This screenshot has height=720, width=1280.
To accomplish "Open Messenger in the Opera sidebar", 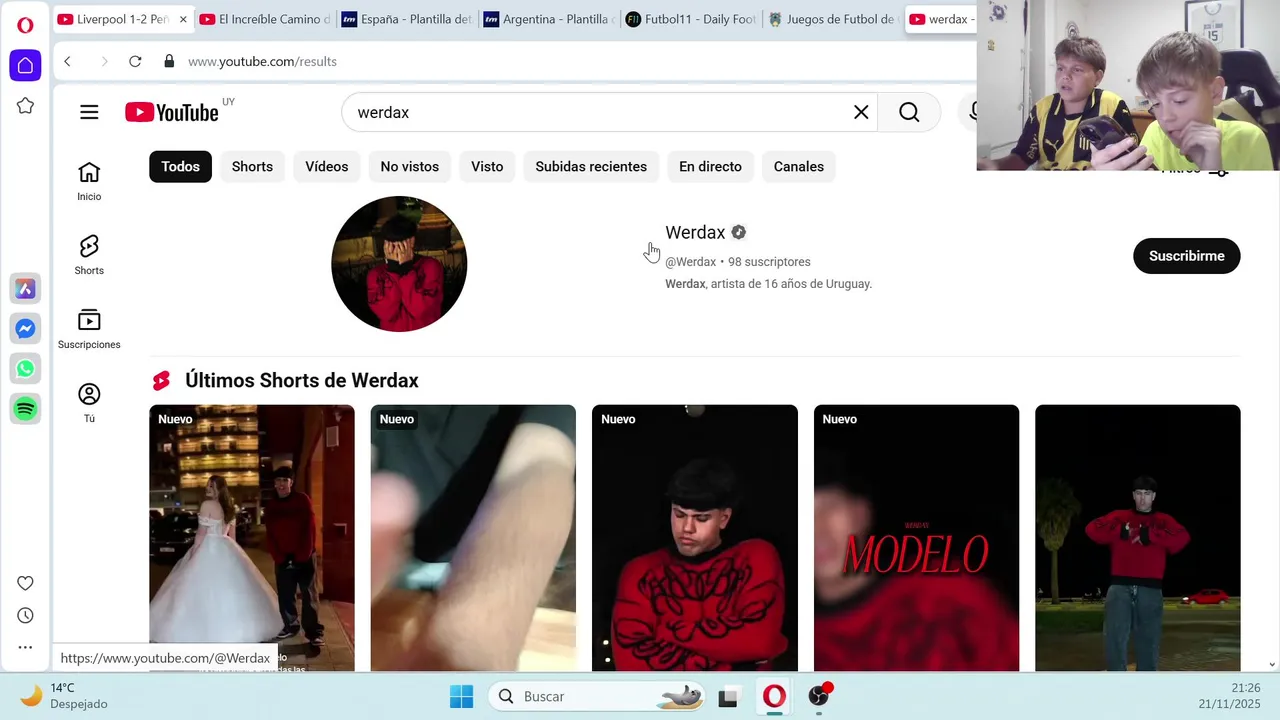I will click(x=25, y=329).
